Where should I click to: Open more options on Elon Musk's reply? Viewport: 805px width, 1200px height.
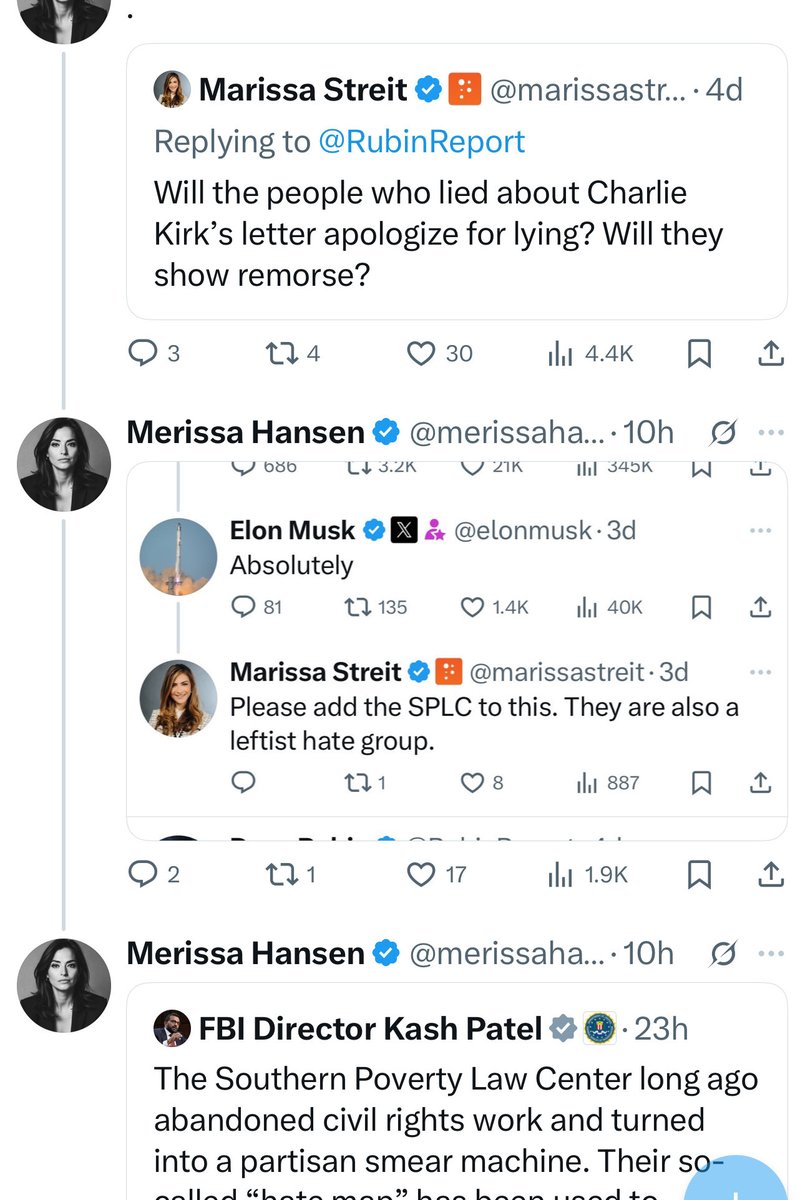(x=760, y=531)
